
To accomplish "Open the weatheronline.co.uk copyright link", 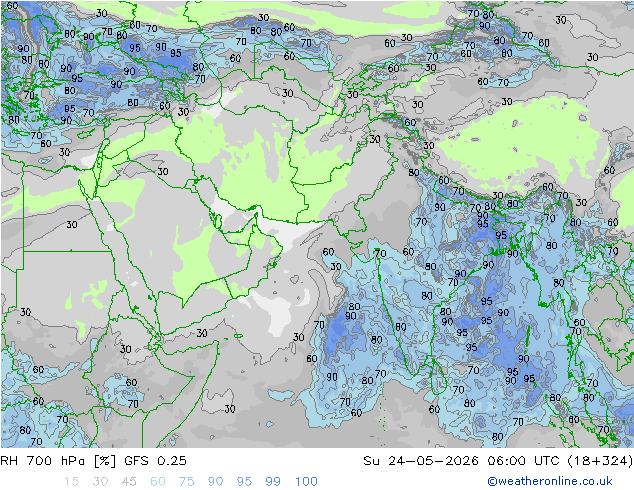I will click(x=550, y=481).
